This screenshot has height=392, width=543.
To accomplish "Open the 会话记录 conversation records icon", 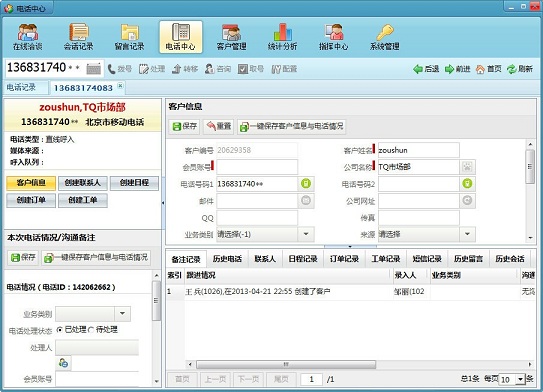I will pos(78,37).
